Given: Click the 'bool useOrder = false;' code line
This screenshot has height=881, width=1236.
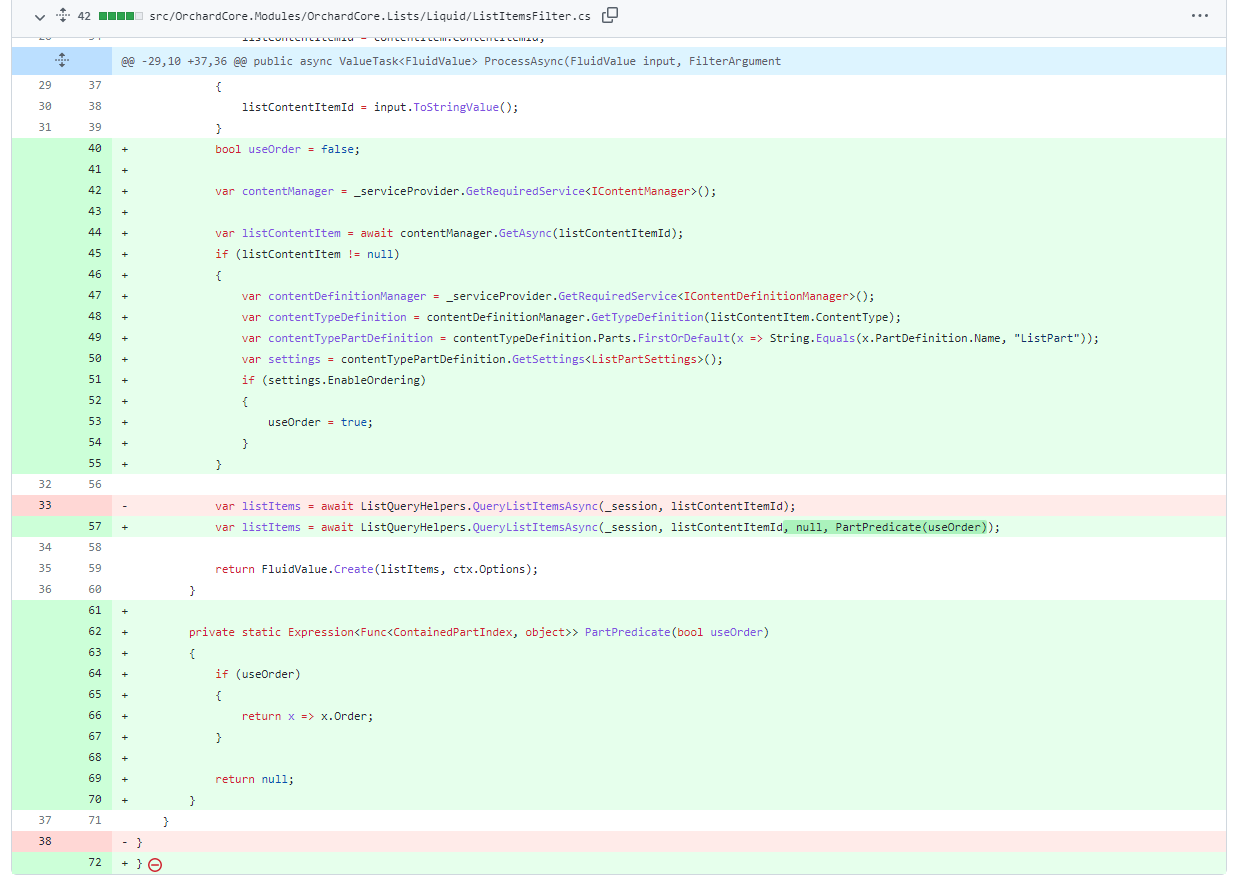Looking at the screenshot, I should click(x=287, y=149).
